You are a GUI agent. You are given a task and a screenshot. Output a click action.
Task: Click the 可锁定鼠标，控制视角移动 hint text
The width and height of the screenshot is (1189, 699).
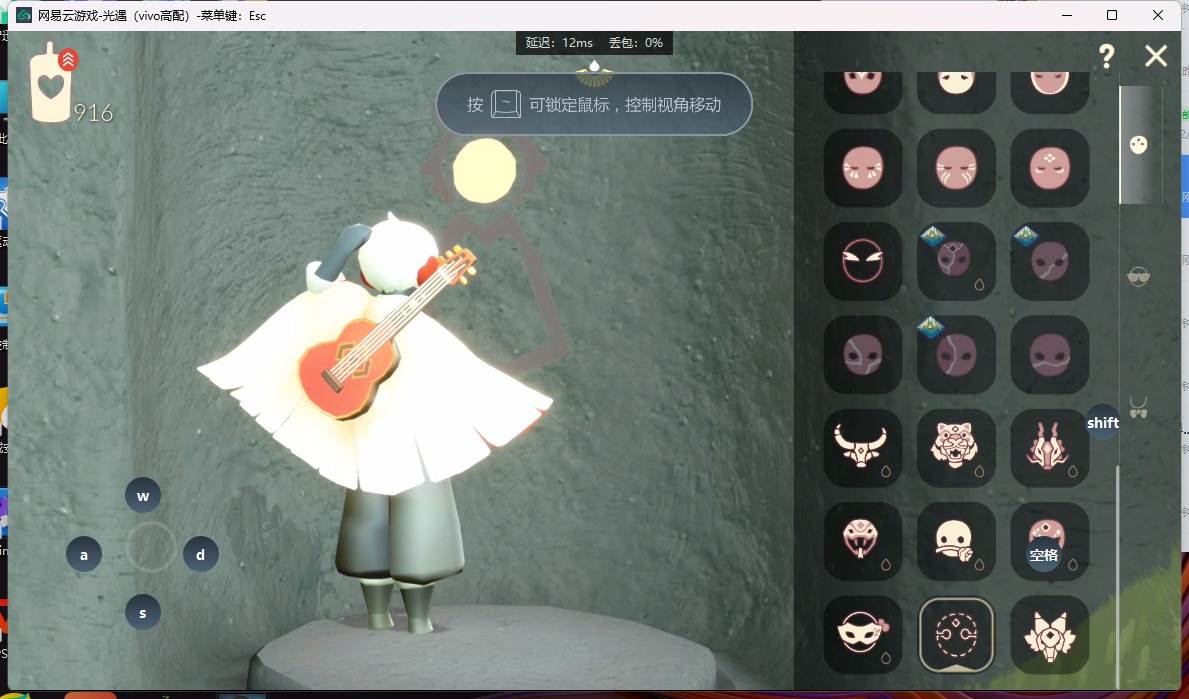(x=625, y=105)
